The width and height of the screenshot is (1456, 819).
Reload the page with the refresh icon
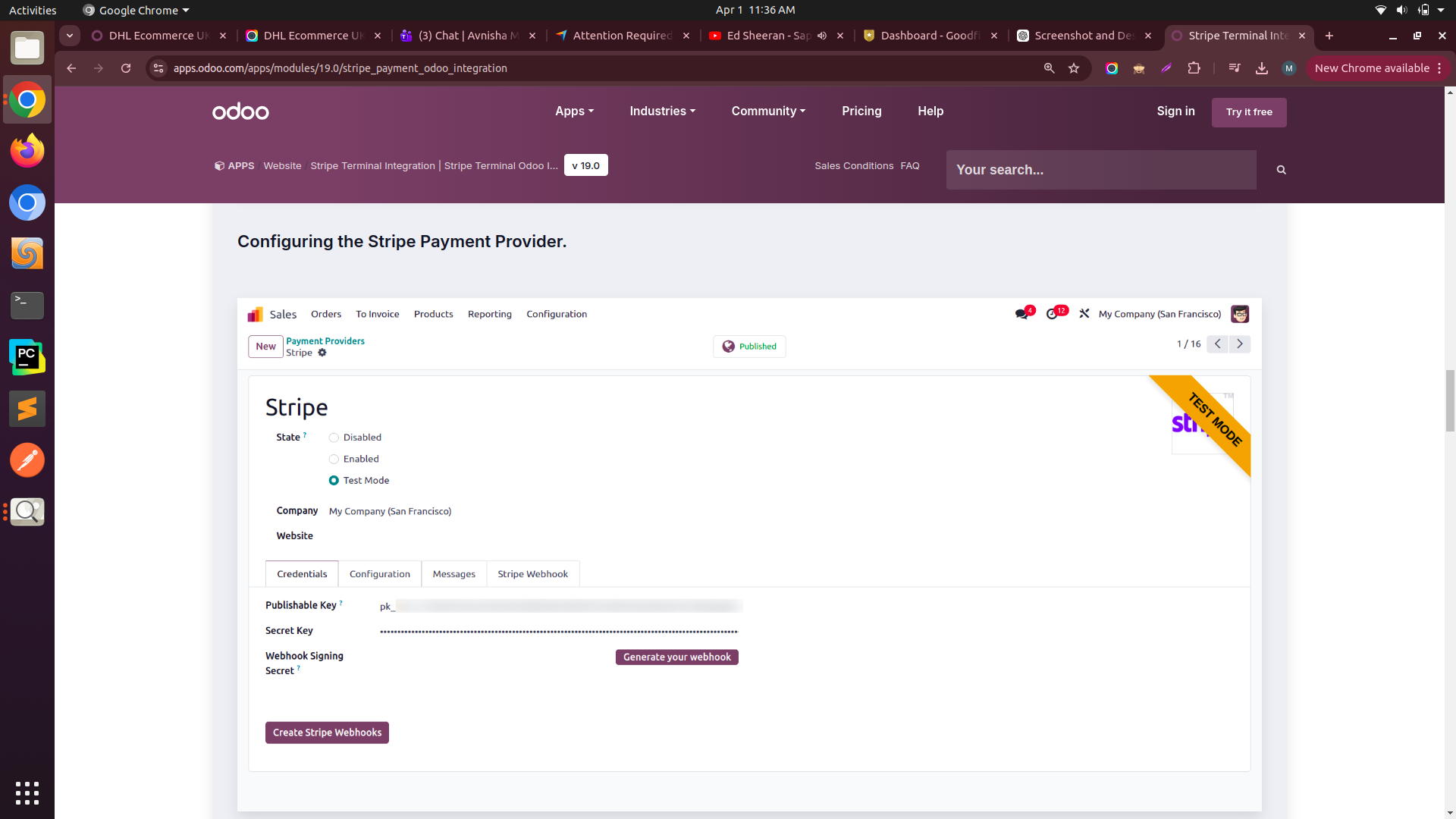tap(126, 68)
